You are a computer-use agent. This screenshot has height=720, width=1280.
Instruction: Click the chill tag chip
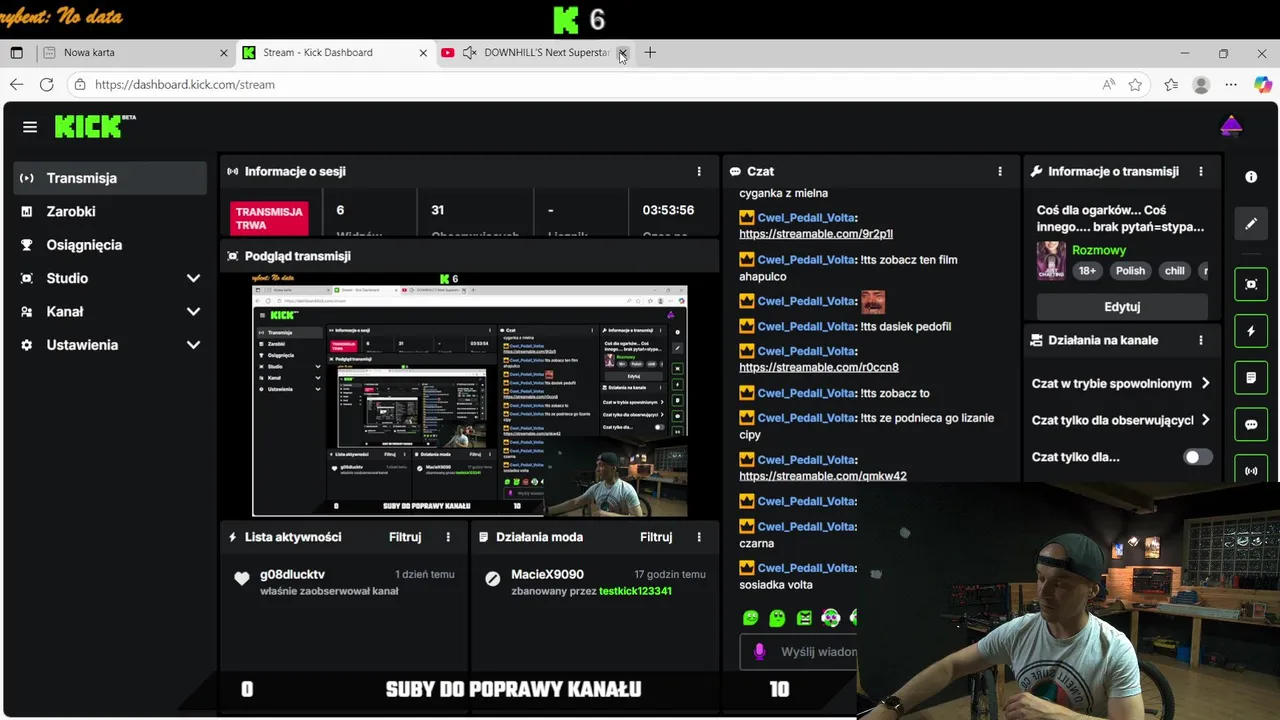pos(1174,271)
